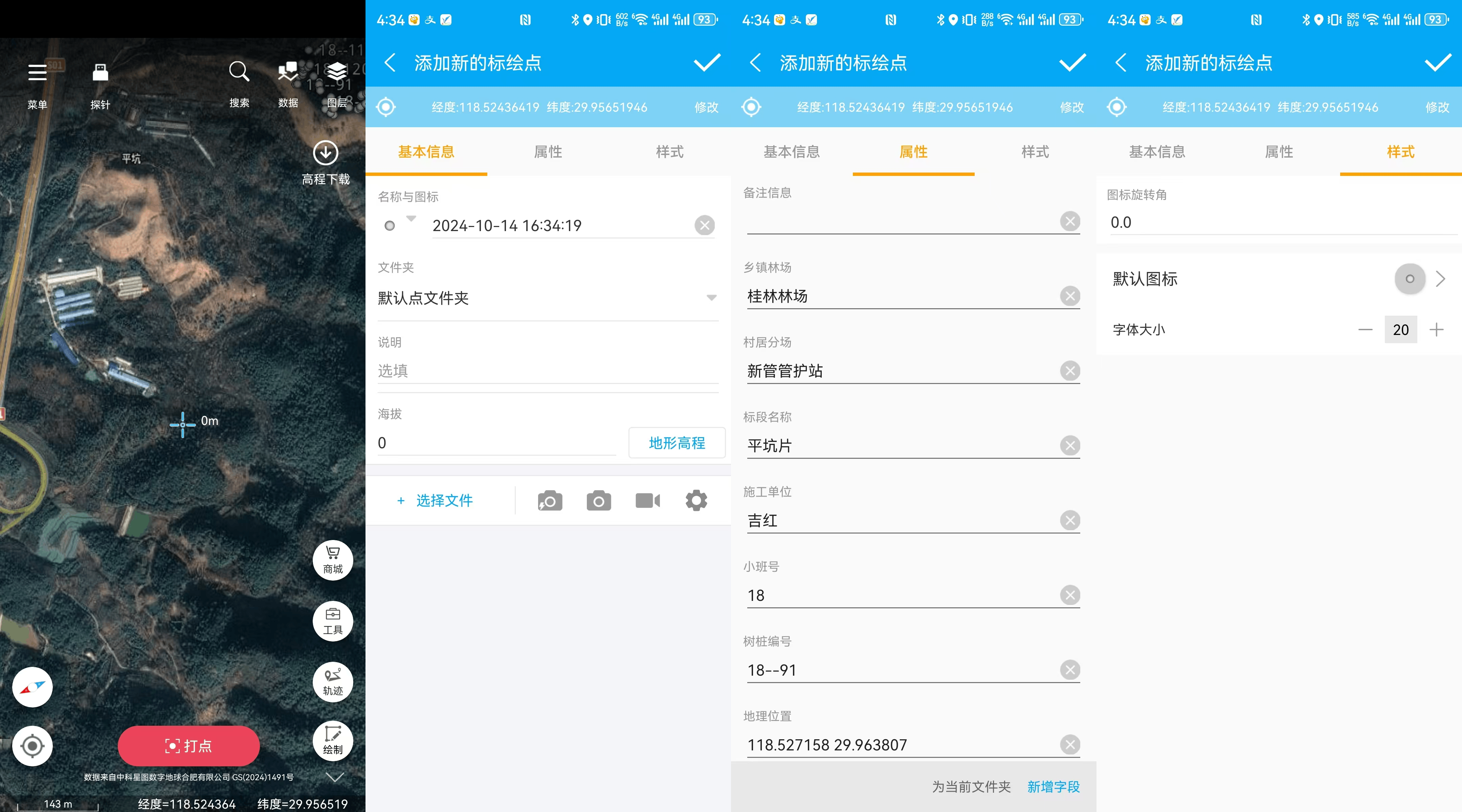Clear the 桂林林场 field text
Screen dimensions: 1462x812
pyautogui.click(x=1070, y=296)
